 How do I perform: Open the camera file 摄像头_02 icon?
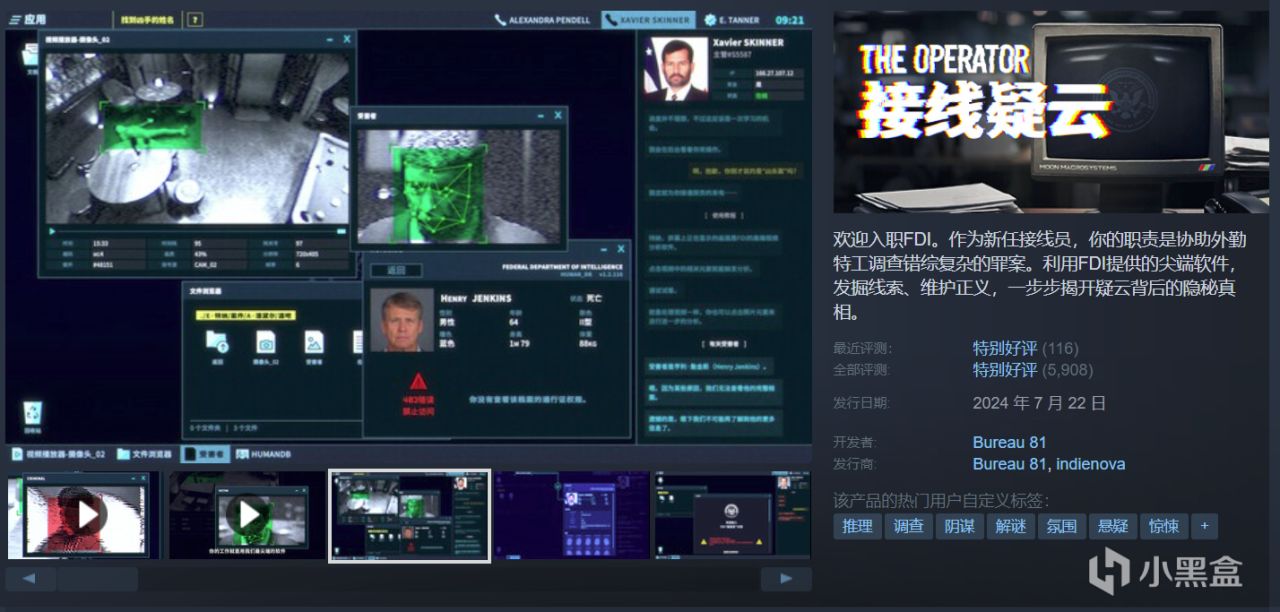(x=265, y=341)
